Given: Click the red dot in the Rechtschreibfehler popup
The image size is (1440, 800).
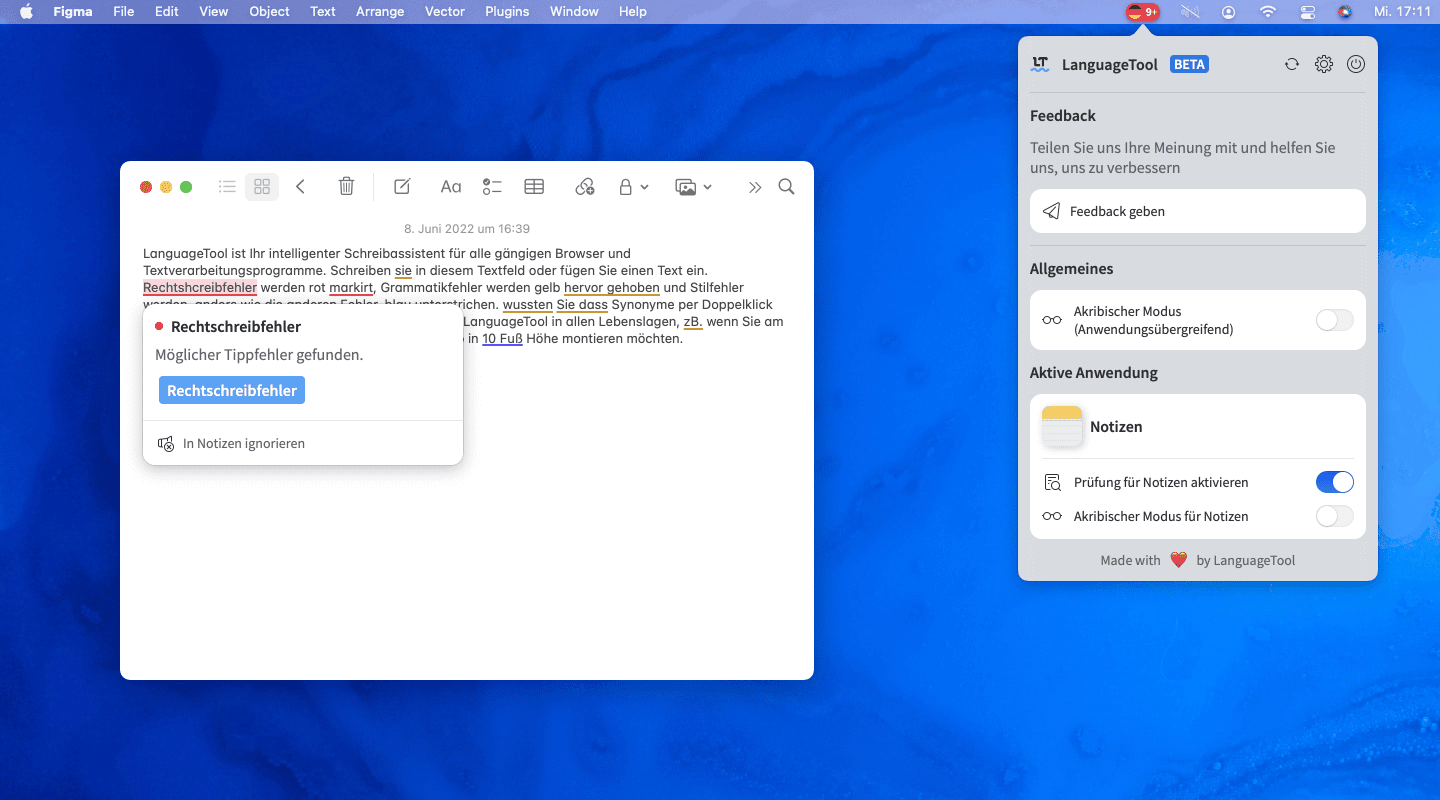Looking at the screenshot, I should (x=159, y=326).
